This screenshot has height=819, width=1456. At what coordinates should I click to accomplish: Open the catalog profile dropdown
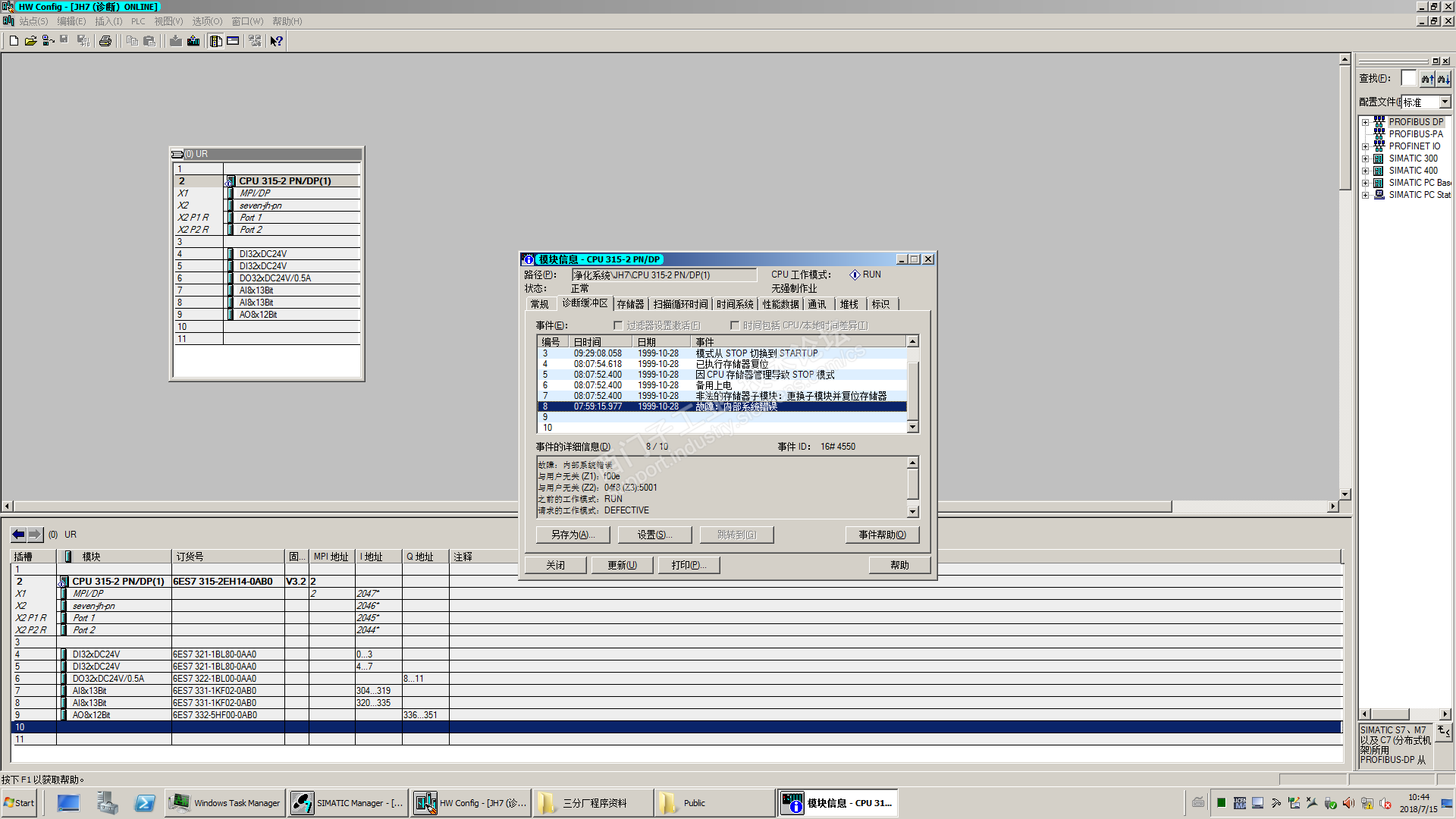tap(1444, 102)
